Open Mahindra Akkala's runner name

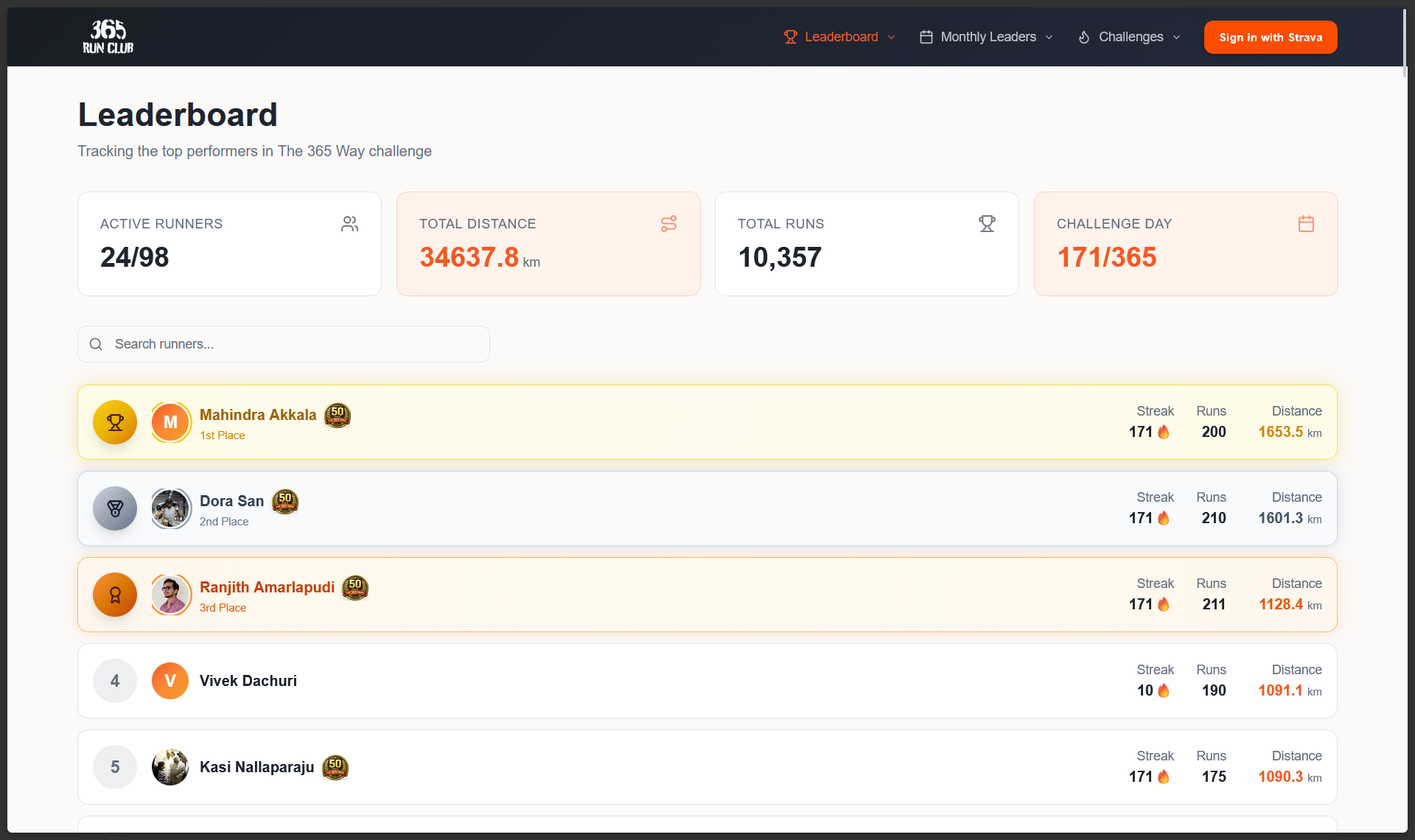point(258,415)
